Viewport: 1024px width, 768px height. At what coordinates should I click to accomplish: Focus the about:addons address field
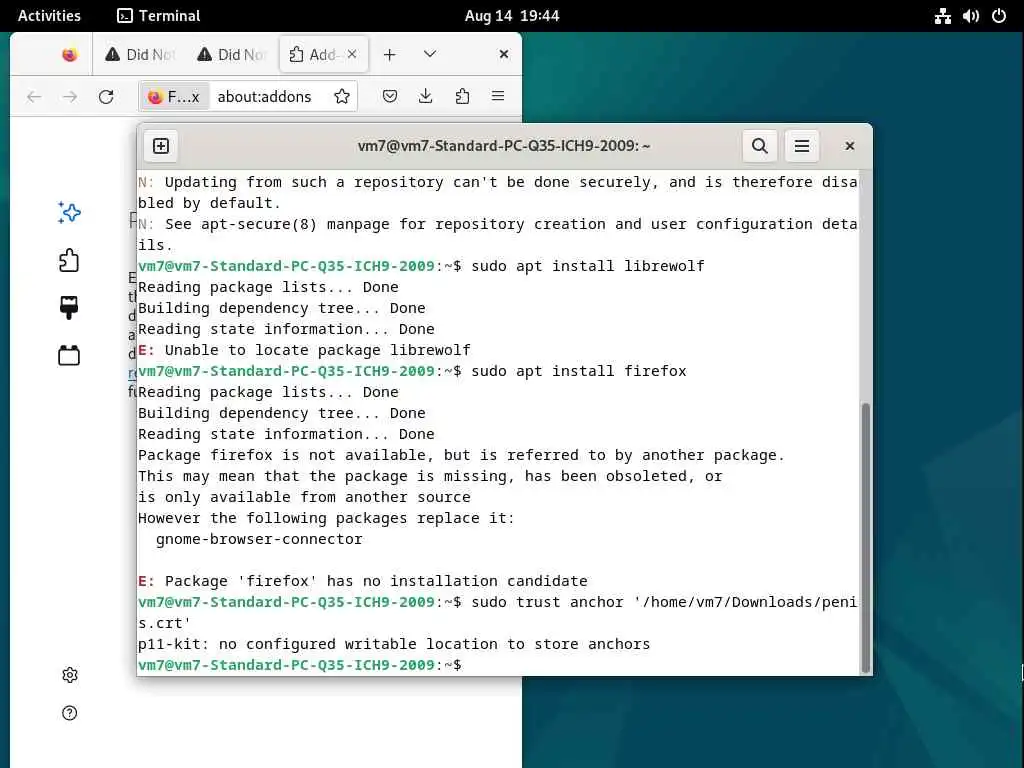pyautogui.click(x=264, y=97)
